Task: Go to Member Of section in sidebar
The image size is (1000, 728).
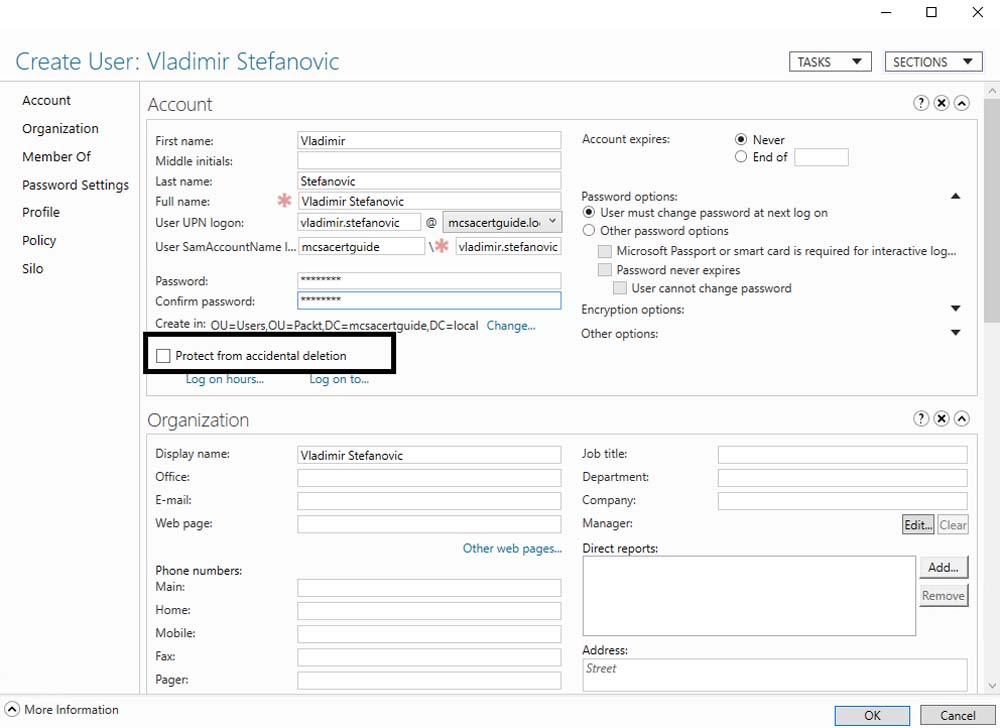Action: click(56, 157)
